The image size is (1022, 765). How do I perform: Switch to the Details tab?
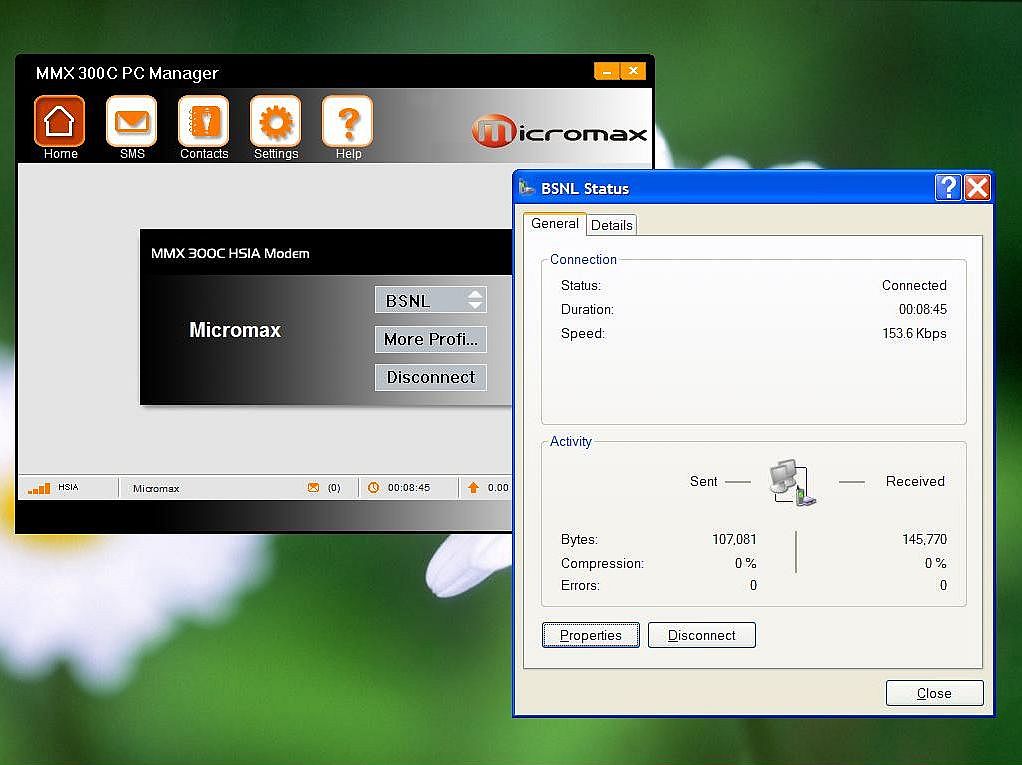[x=611, y=225]
